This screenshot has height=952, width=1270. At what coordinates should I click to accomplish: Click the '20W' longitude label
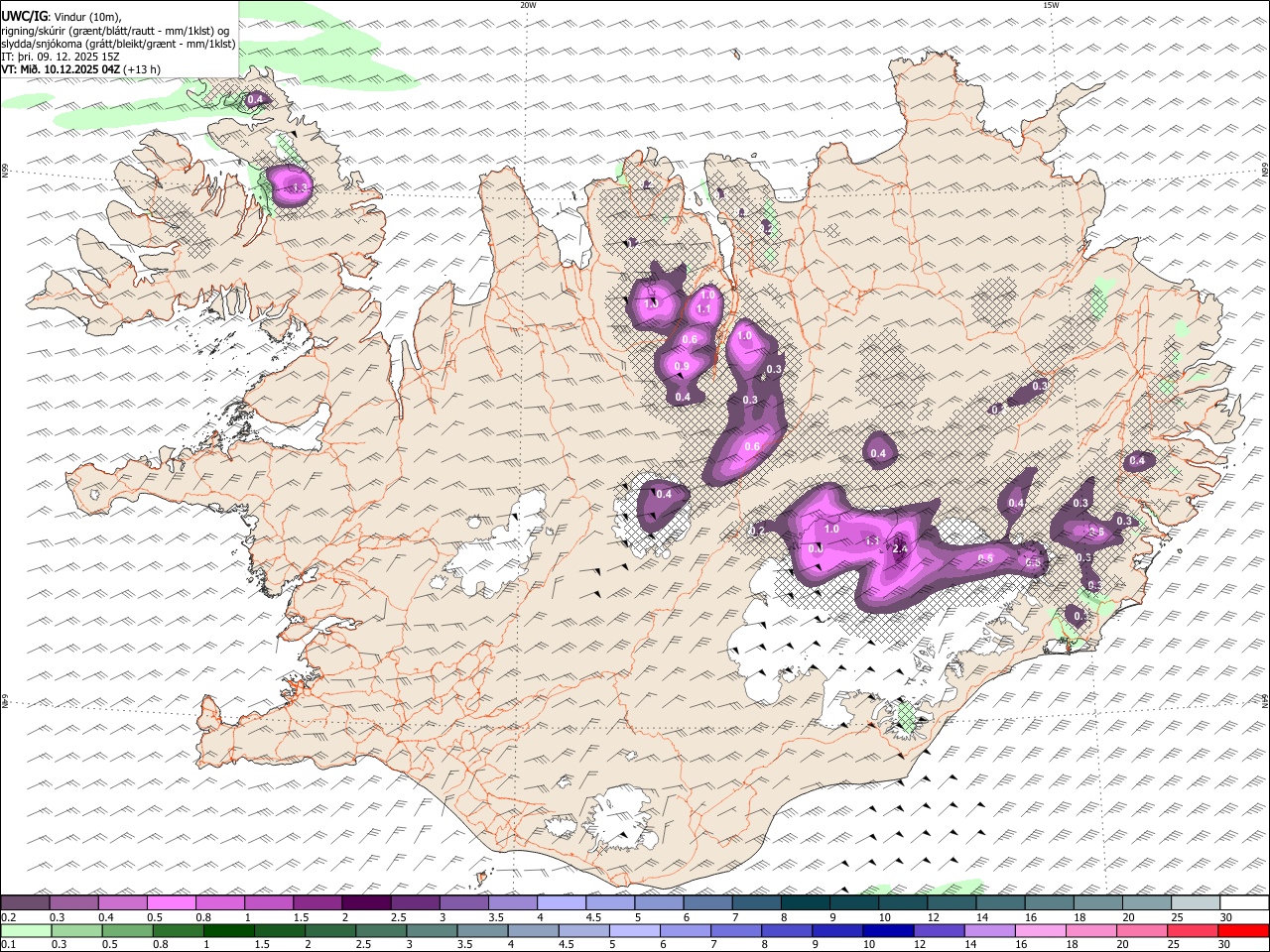528,5
